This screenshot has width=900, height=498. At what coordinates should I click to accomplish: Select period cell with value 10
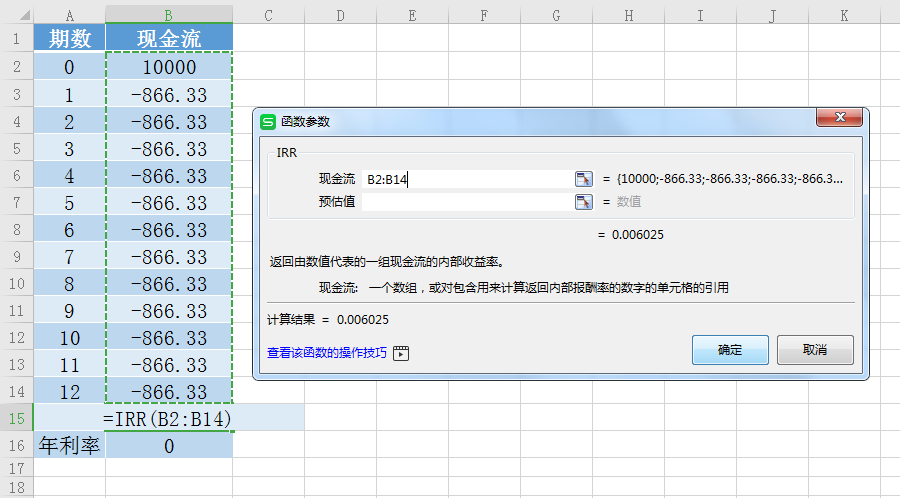[69, 337]
